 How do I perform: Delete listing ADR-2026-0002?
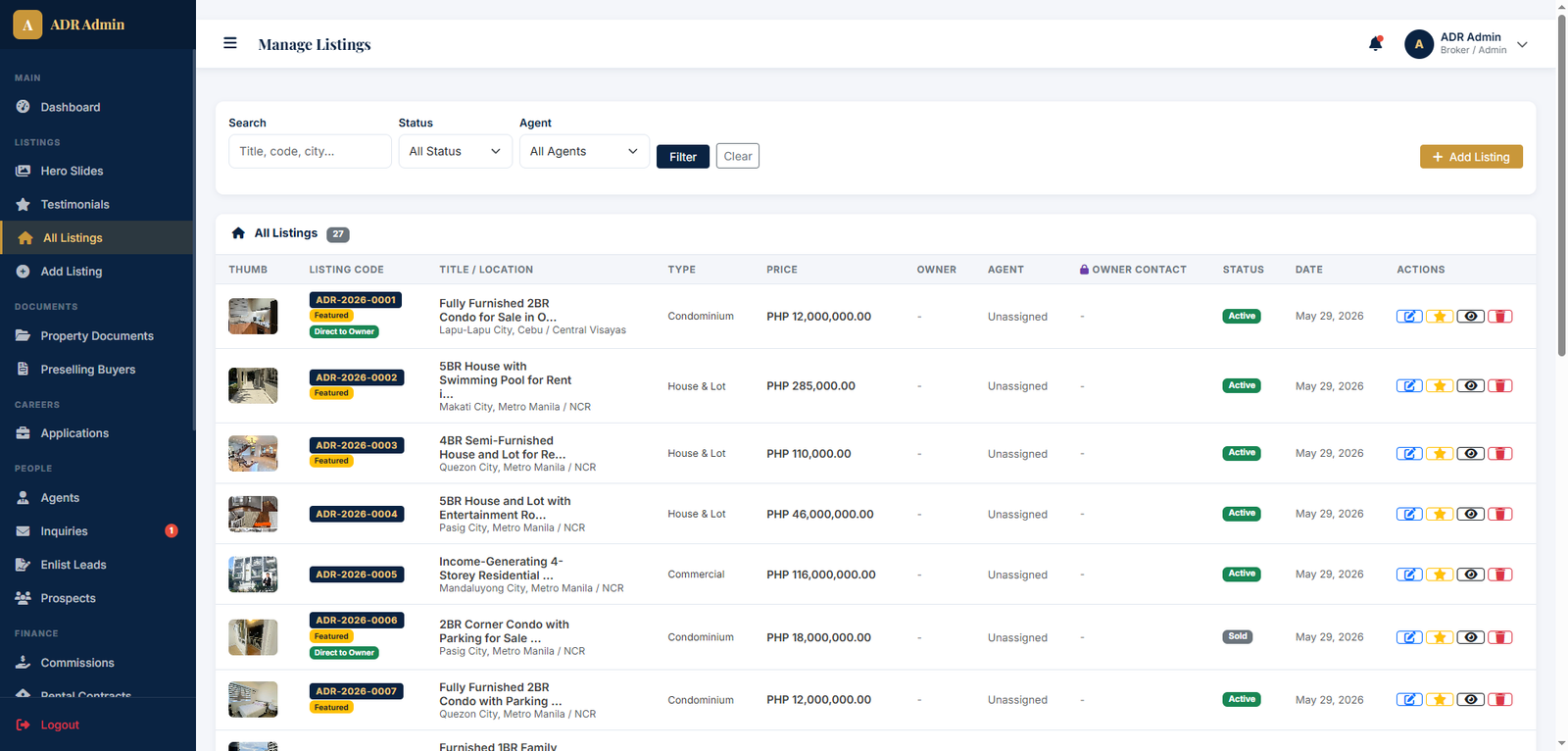1500,386
